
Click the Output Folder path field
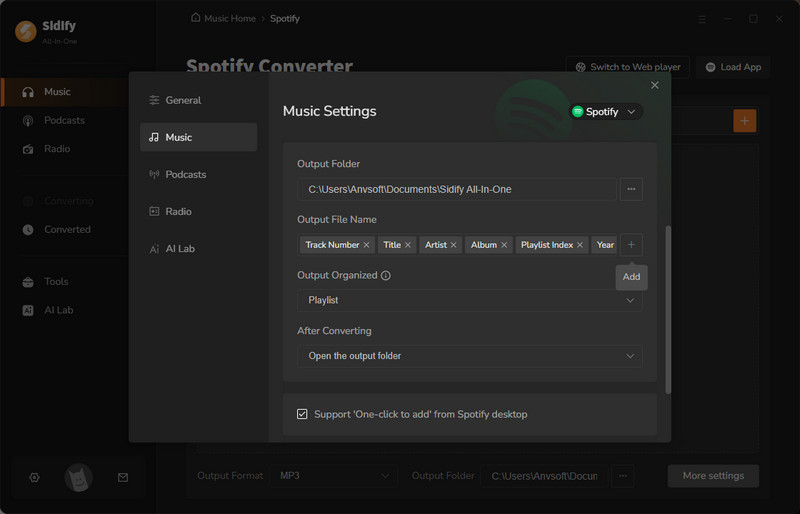click(x=457, y=189)
